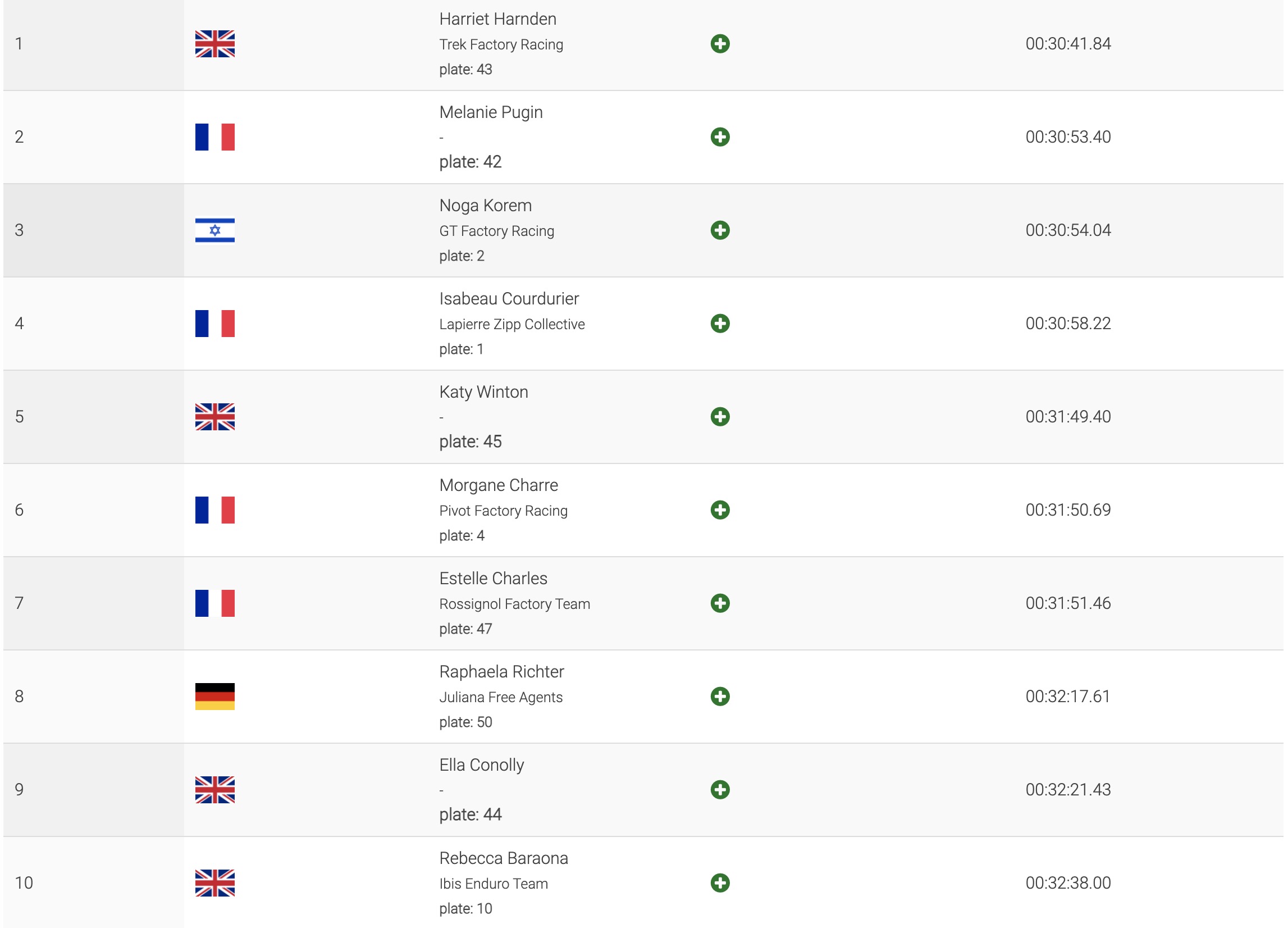Image resolution: width=1288 pixels, height=928 pixels.
Task: Click plus icon next to Katy Winton
Action: click(x=720, y=417)
